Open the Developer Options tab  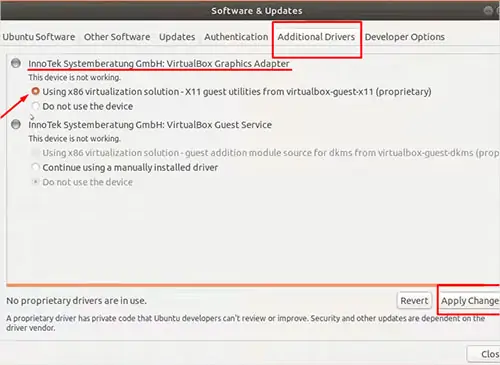[x=405, y=37]
